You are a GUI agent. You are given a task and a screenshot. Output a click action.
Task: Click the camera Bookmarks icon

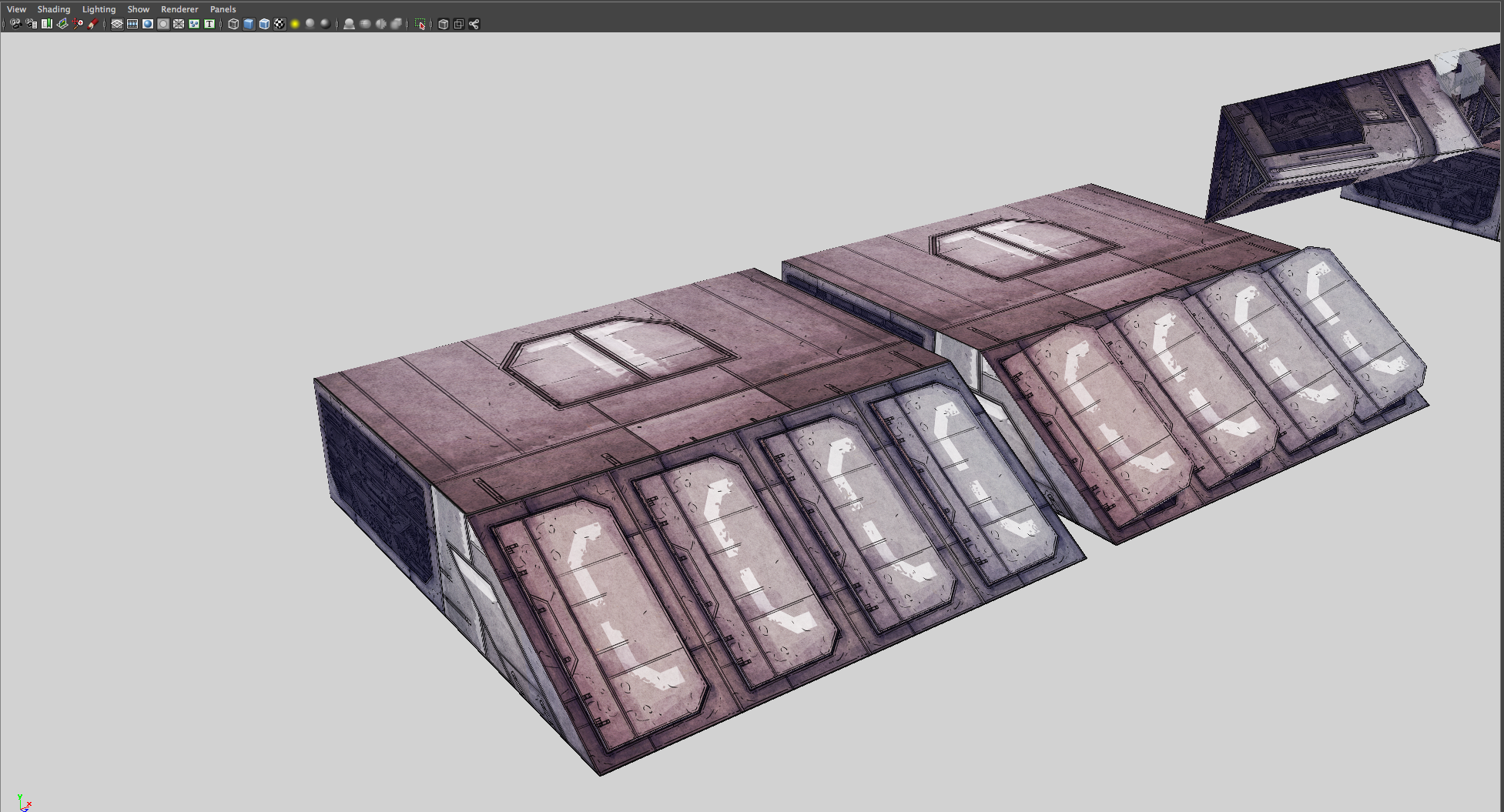click(x=47, y=24)
